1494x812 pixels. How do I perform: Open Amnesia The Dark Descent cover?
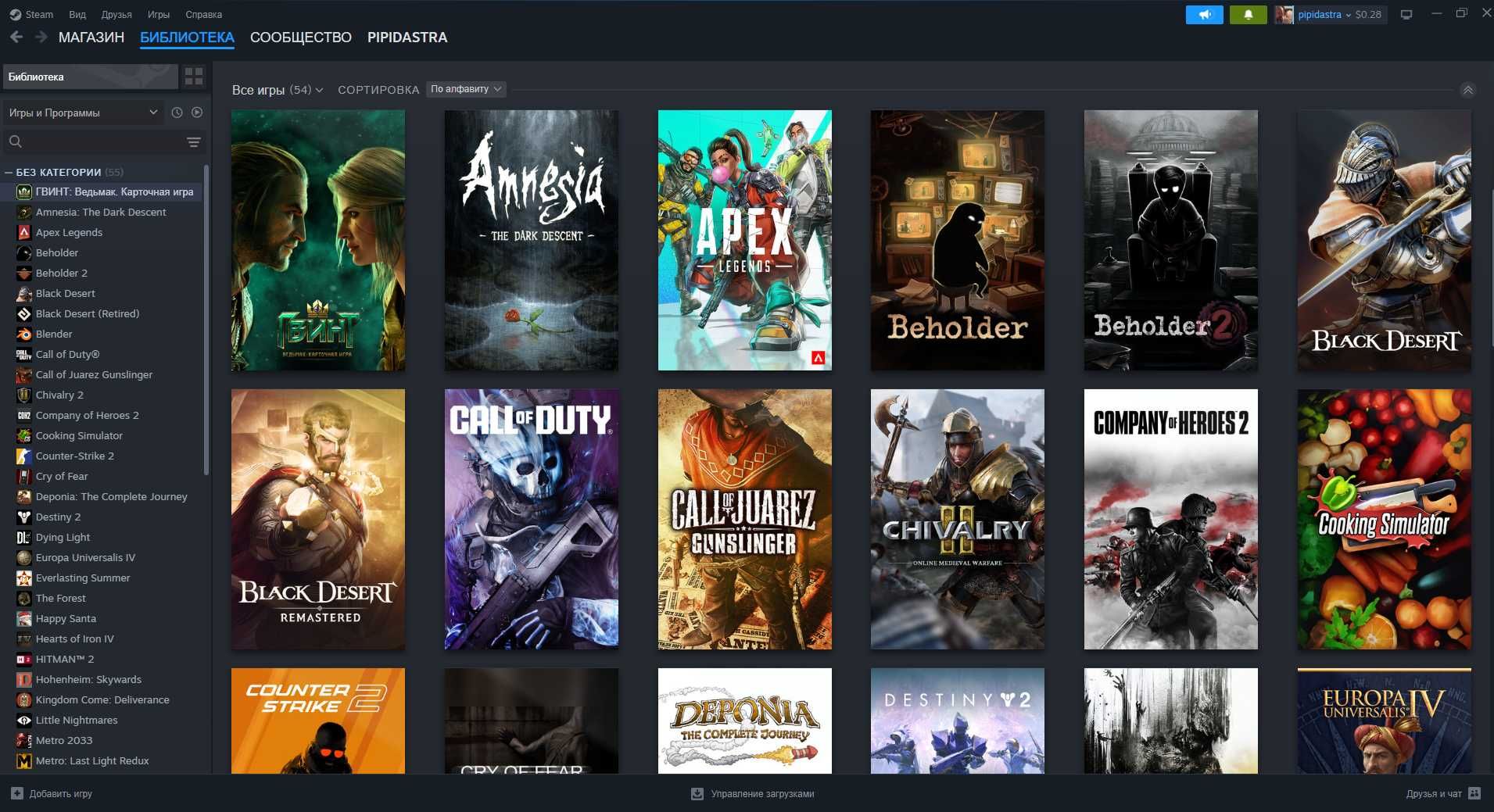pyautogui.click(x=532, y=240)
